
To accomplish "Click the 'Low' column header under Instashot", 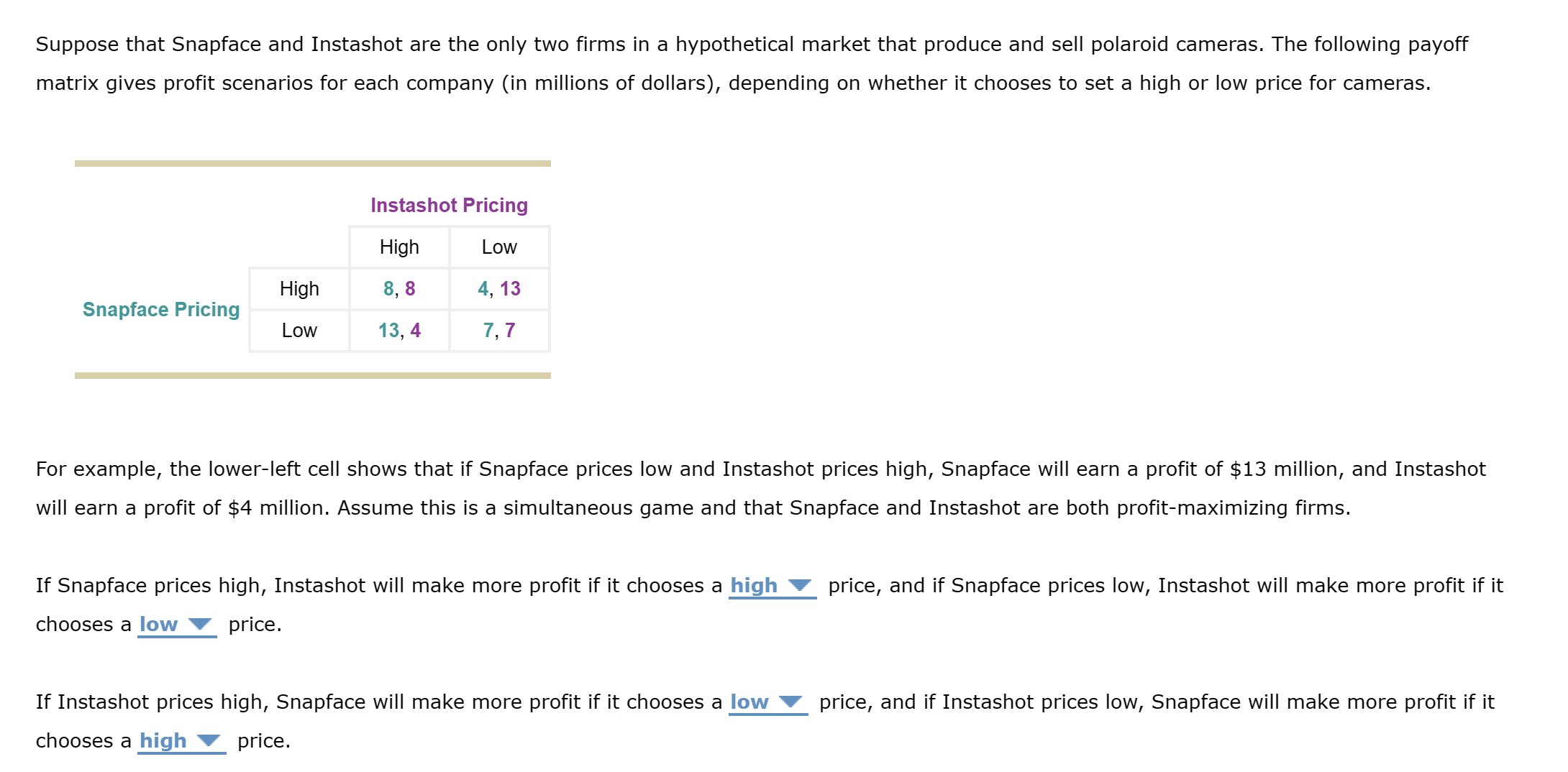I will point(500,247).
